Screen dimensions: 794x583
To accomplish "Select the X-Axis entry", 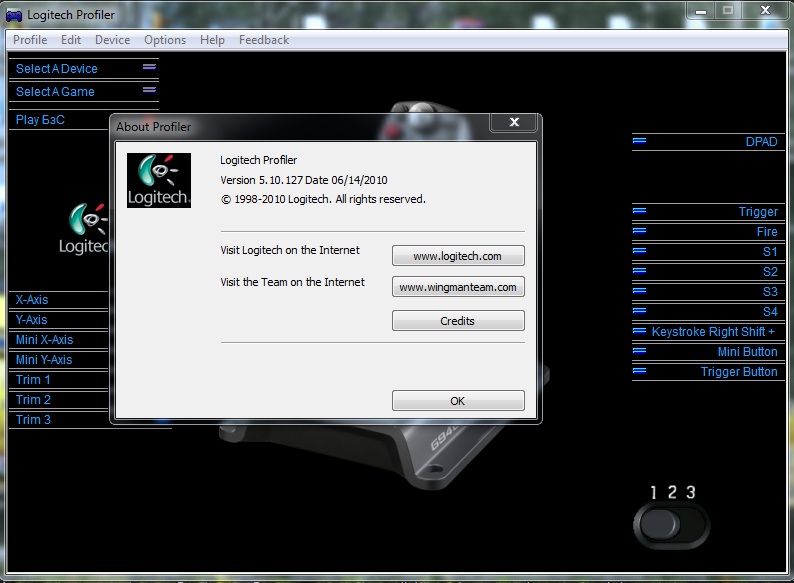I will 32,300.
